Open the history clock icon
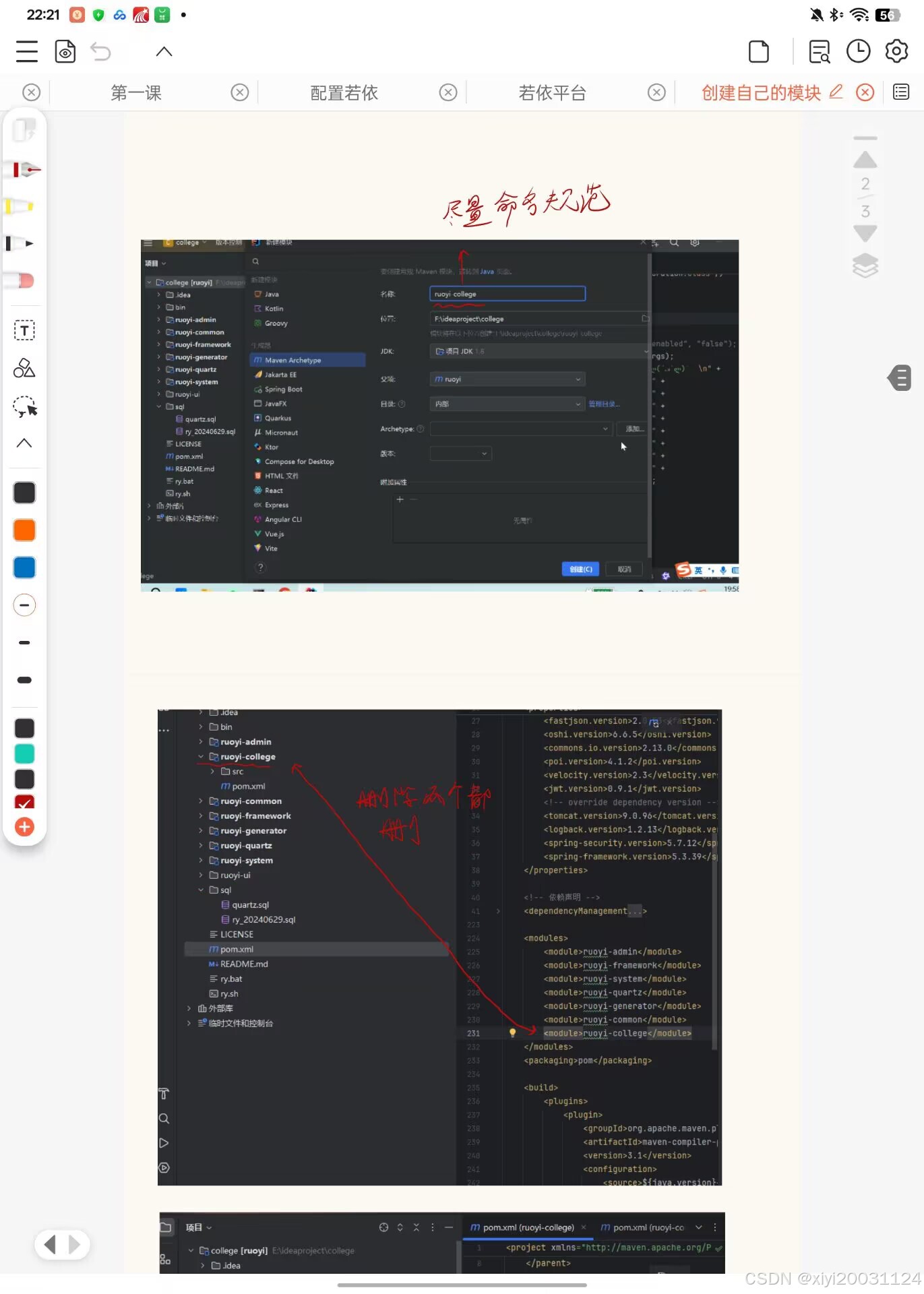The image size is (924, 1294). tap(858, 52)
